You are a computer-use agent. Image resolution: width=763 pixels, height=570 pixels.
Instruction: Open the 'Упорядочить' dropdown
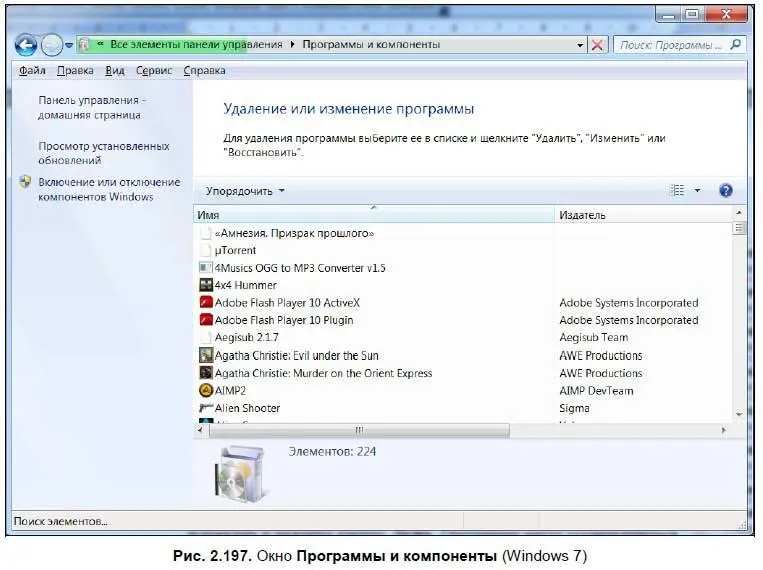click(x=245, y=191)
